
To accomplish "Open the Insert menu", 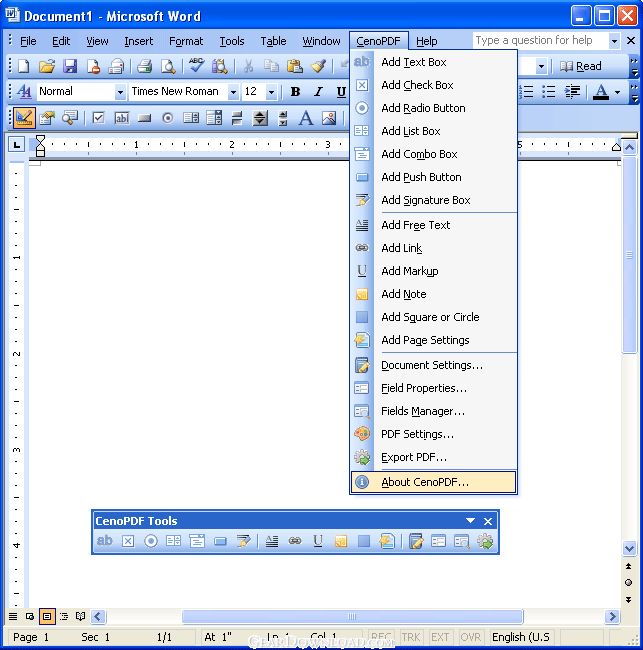I will point(138,41).
